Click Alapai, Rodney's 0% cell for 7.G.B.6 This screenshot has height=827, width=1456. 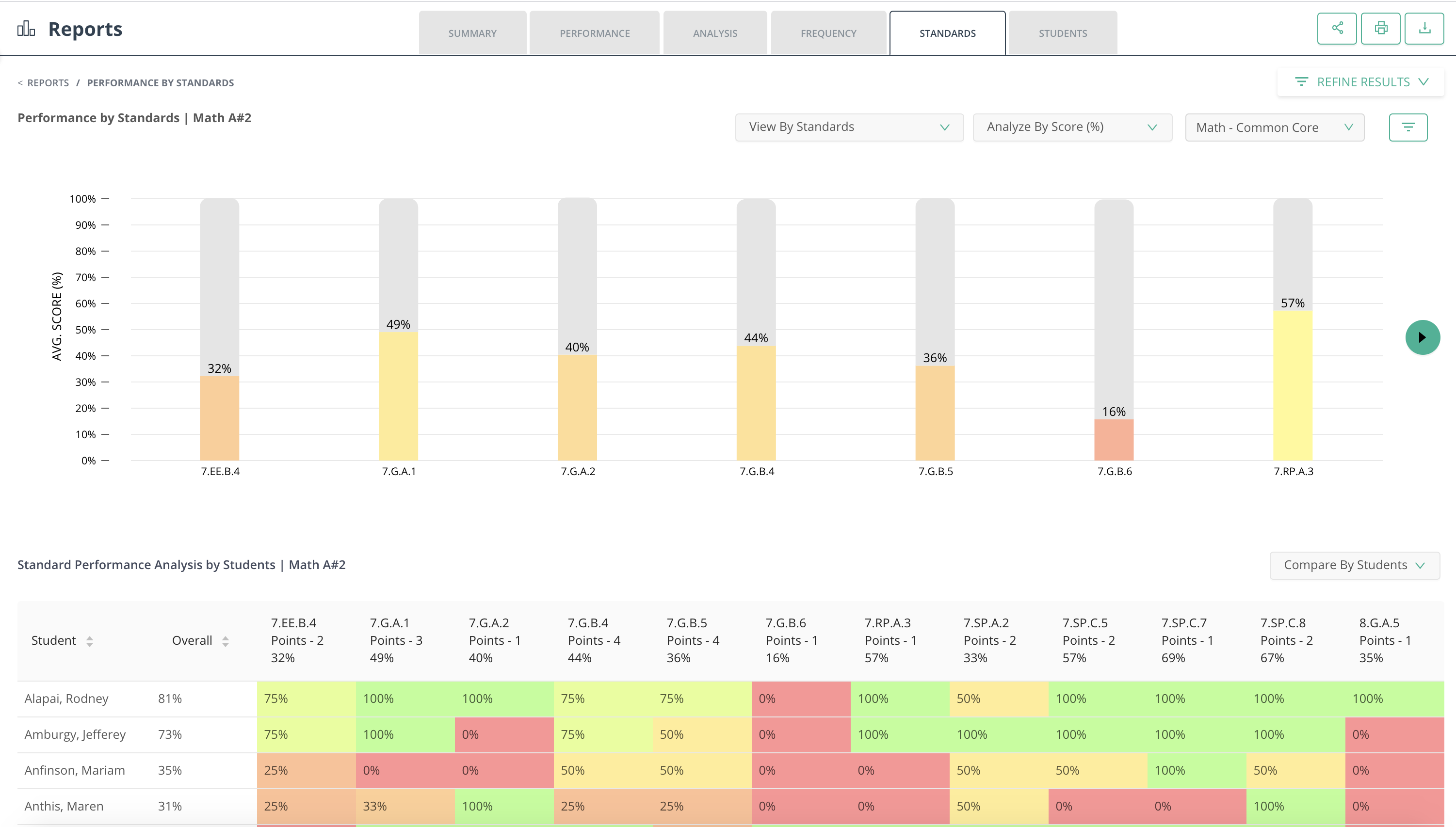801,699
